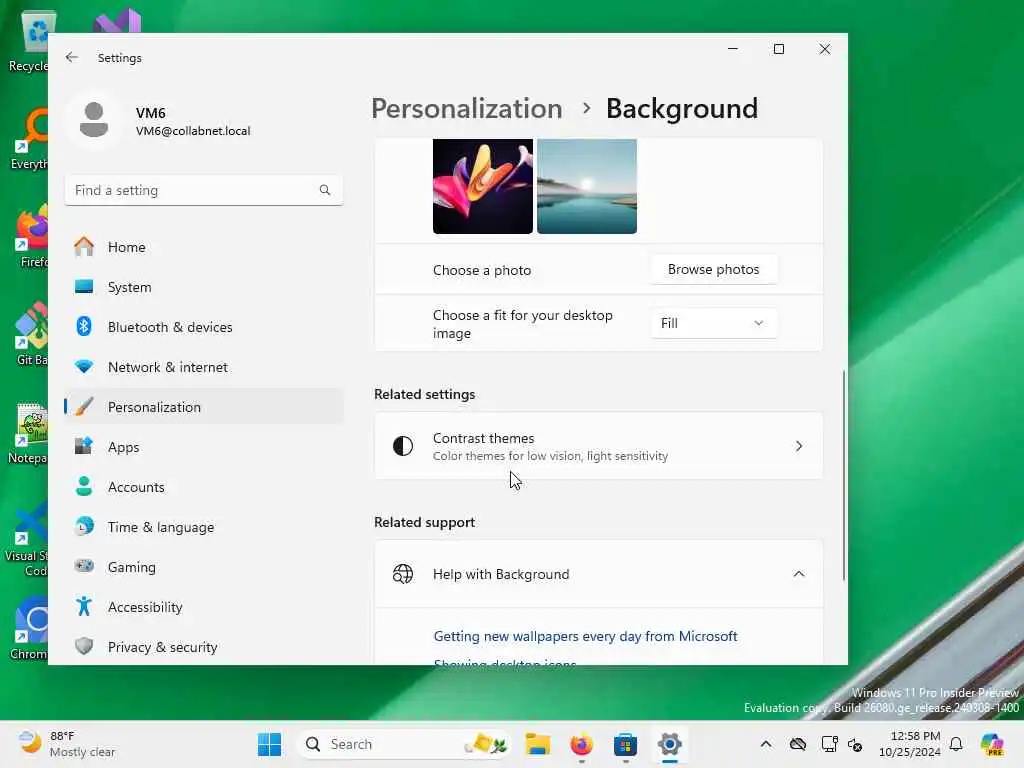Show hidden tray icons chevron
The width and height of the screenshot is (1024, 768).
click(x=766, y=744)
